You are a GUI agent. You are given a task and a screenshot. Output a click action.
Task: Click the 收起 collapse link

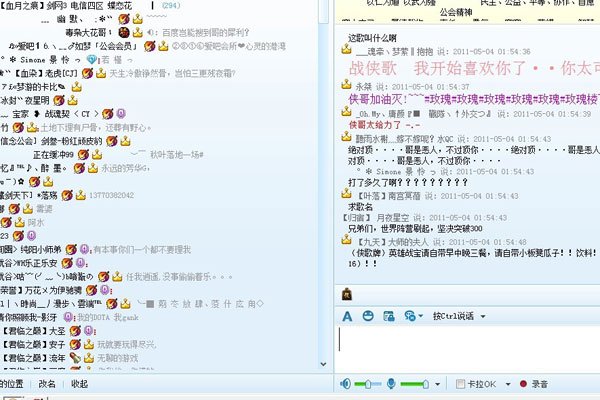[x=80, y=384]
